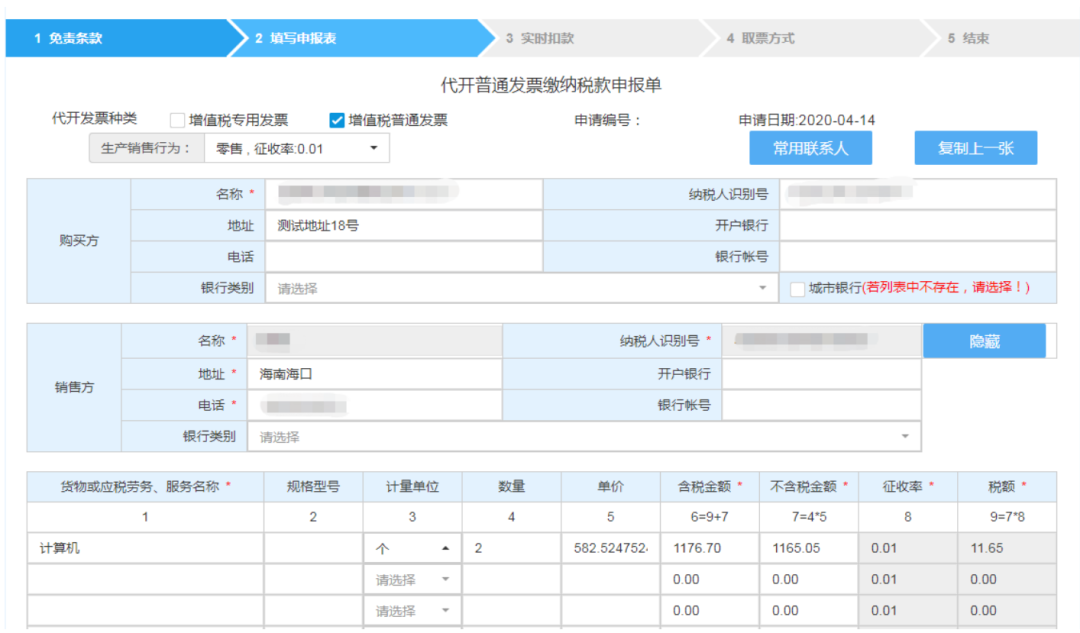Tick the 增值税专用发票 checkbox
Screen dimensions: 1080x633
[177, 121]
